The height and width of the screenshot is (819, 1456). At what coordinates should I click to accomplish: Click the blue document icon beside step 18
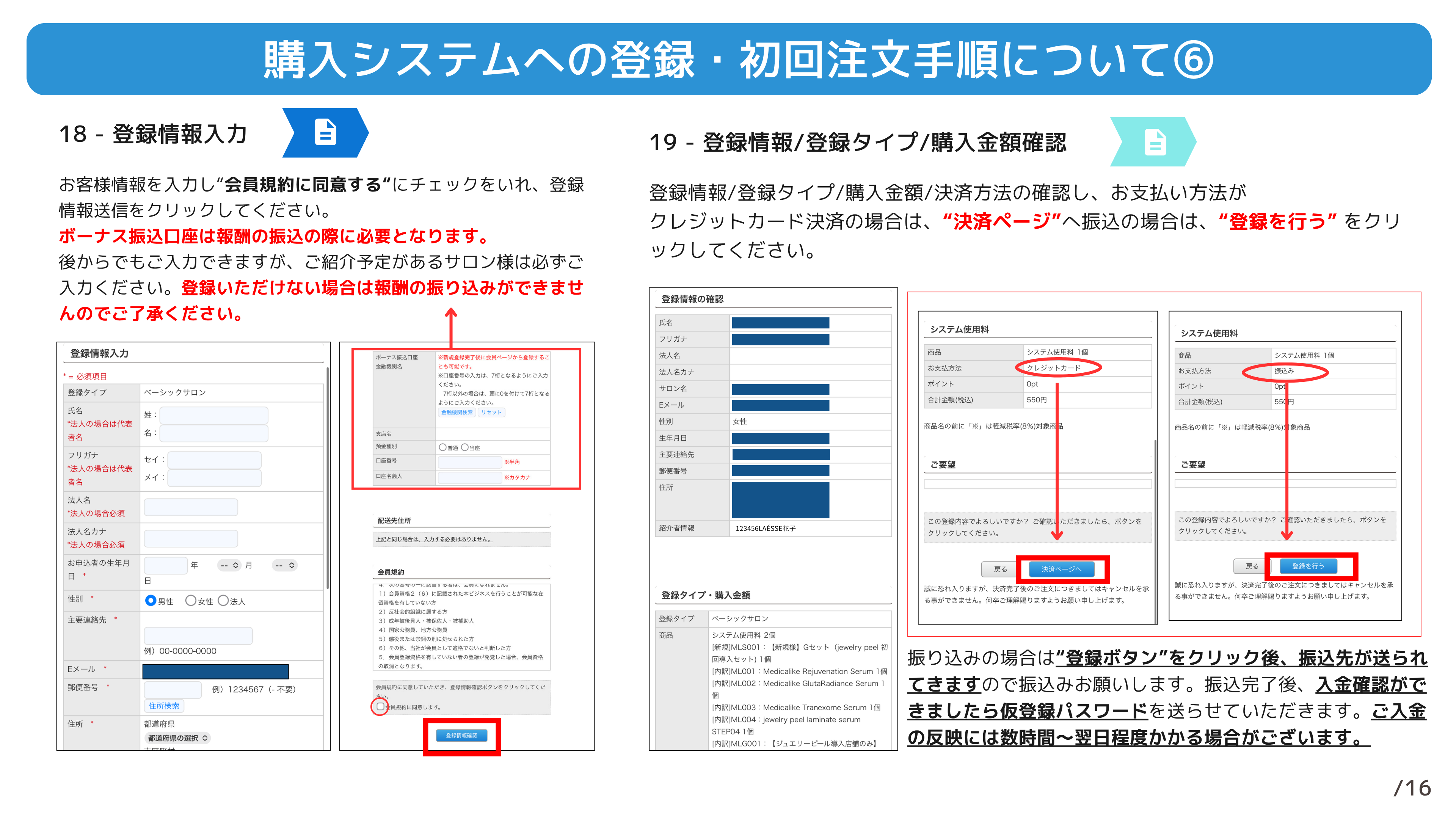point(326,133)
